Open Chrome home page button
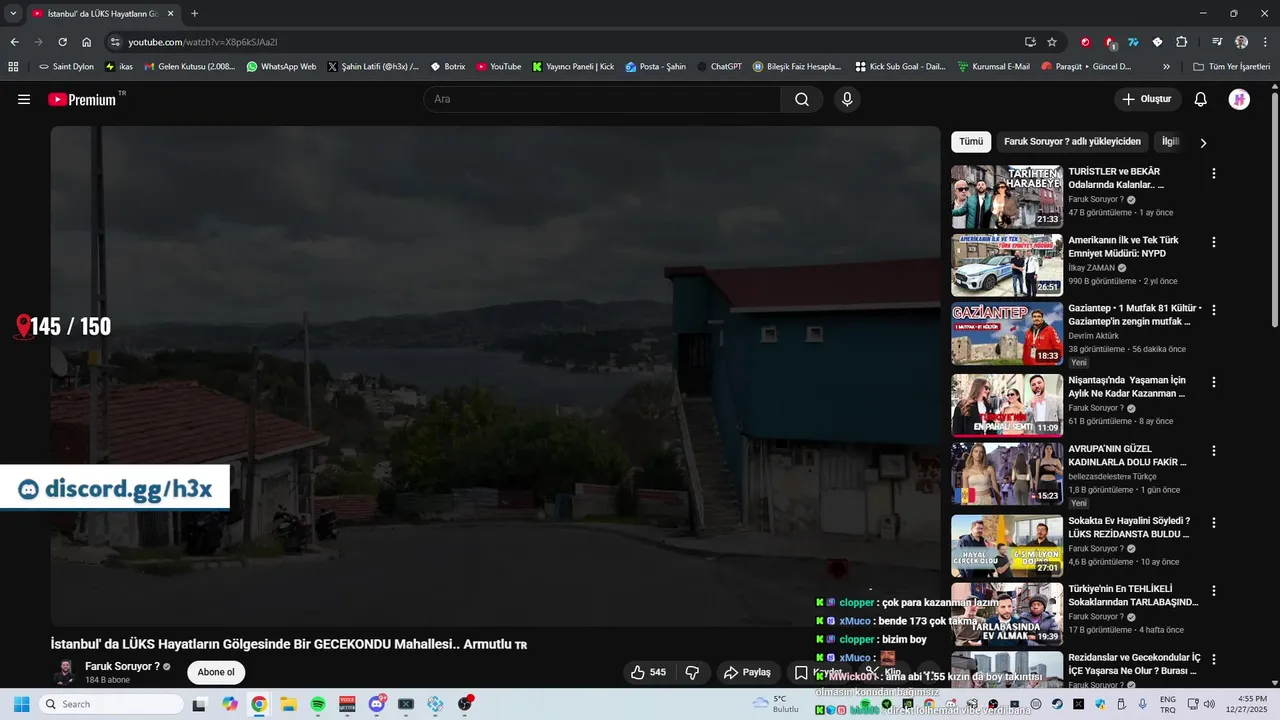The height and width of the screenshot is (720, 1280). click(x=86, y=42)
